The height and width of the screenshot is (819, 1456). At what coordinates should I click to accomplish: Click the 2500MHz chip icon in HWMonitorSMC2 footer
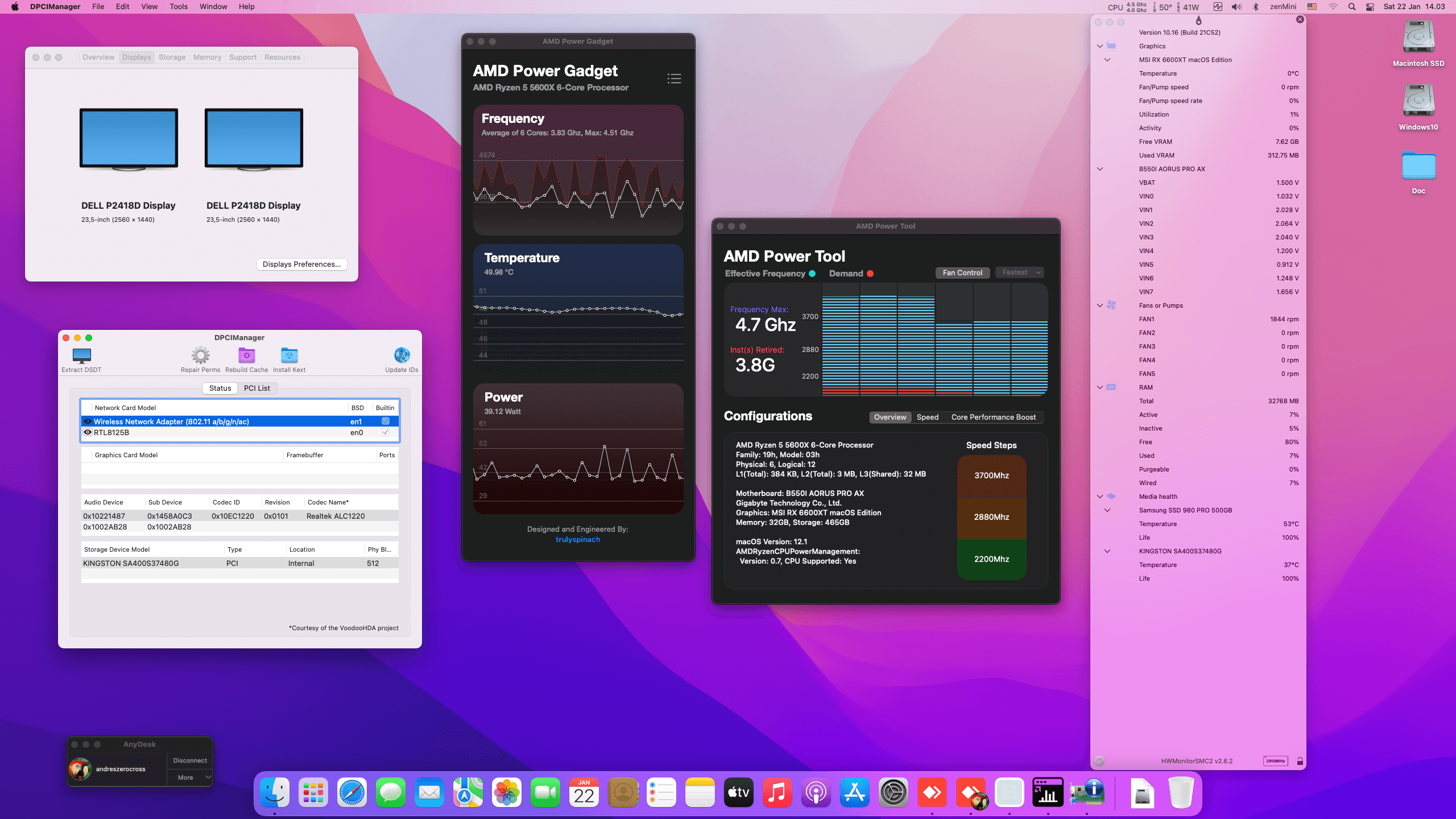point(1275,761)
